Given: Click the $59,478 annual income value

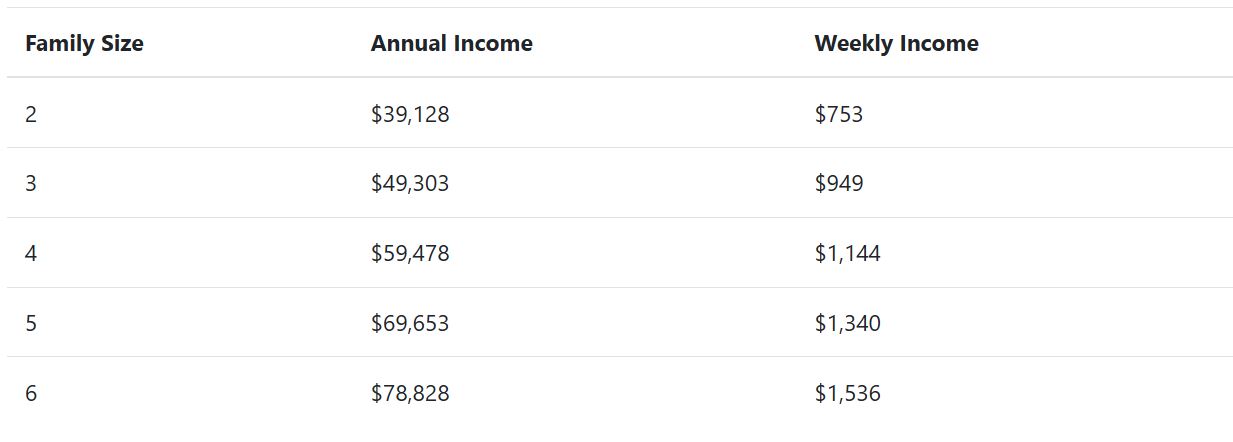Looking at the screenshot, I should coord(410,254).
